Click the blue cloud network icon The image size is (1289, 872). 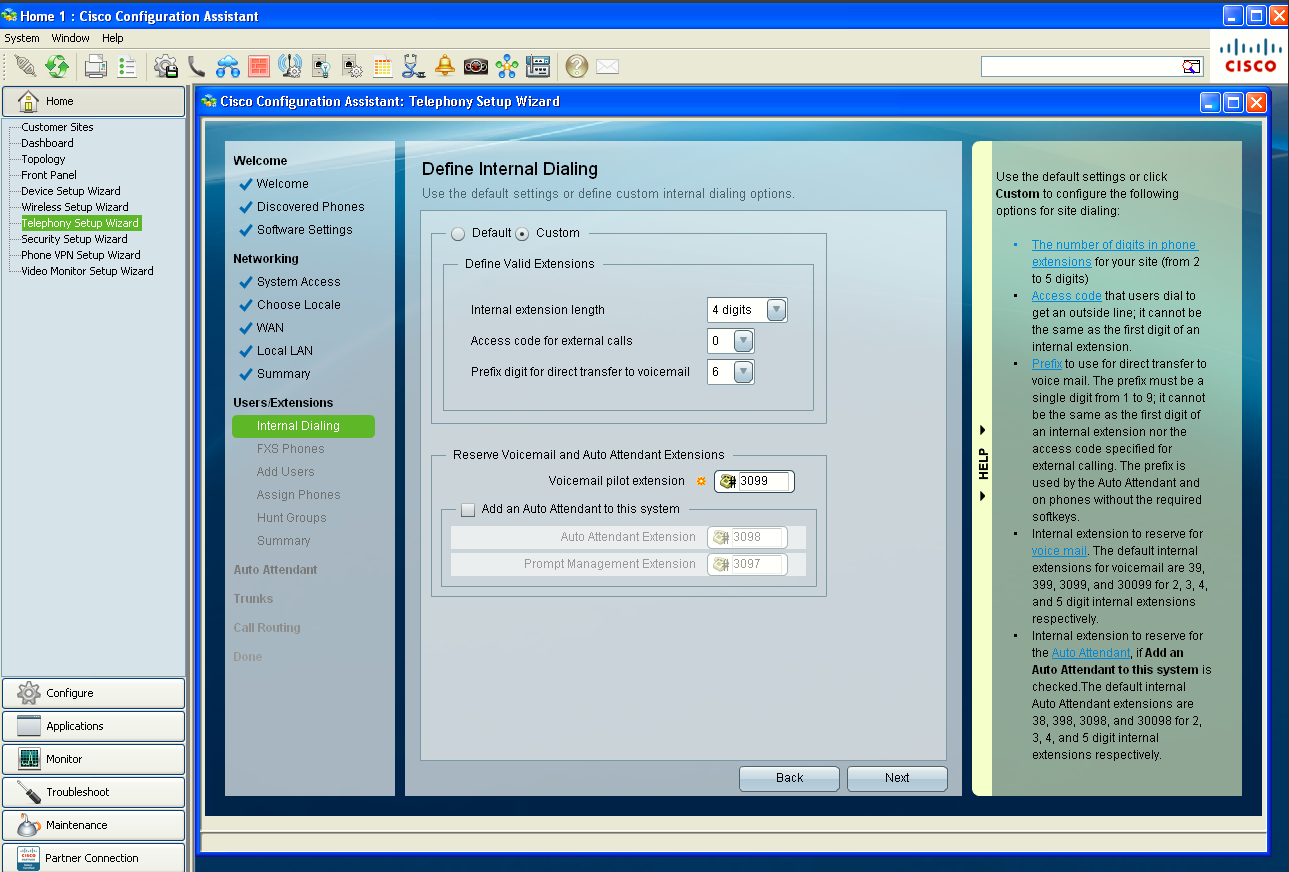(x=228, y=67)
